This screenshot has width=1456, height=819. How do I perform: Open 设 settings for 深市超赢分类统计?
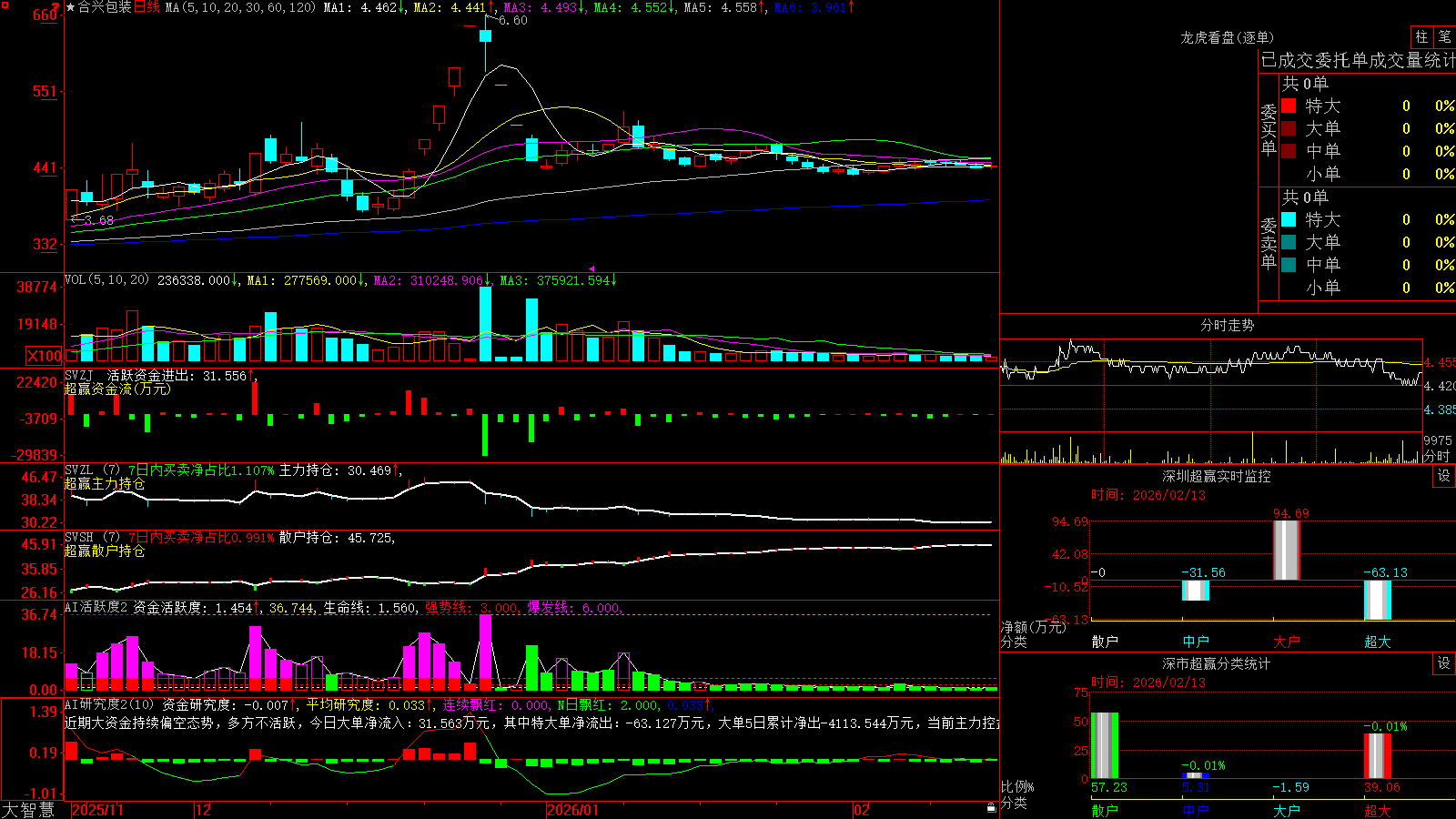[1444, 663]
